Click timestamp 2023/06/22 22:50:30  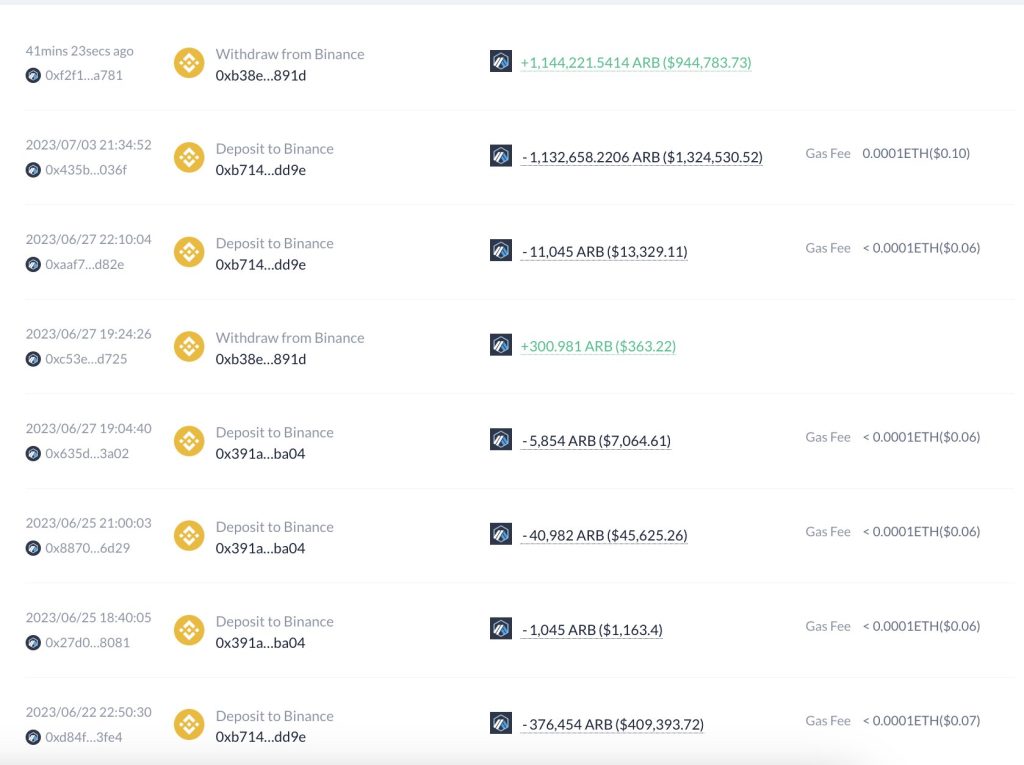[88, 712]
